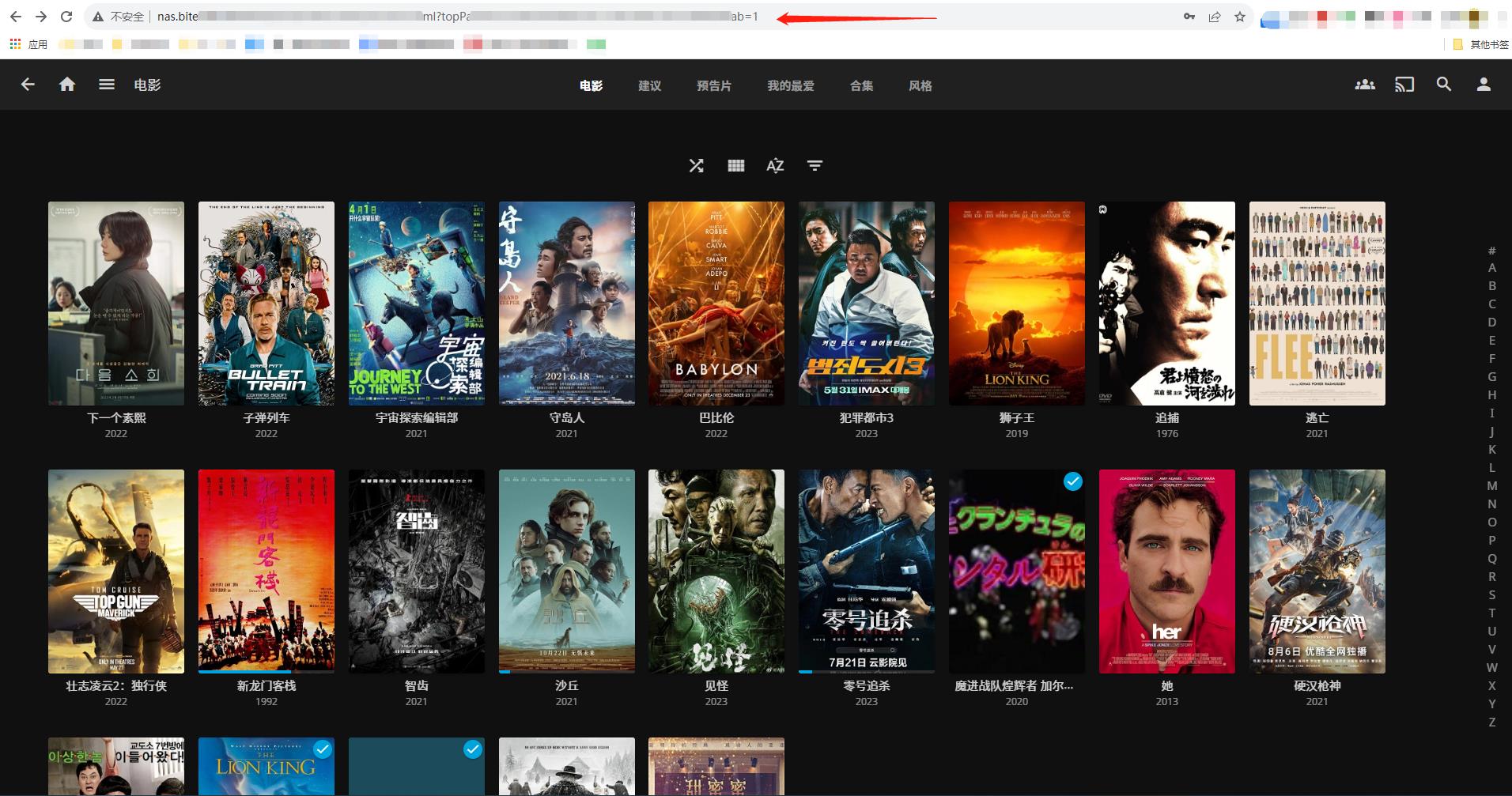Click the 沙丘 title link
This screenshot has width=1512, height=796.
coord(567,685)
